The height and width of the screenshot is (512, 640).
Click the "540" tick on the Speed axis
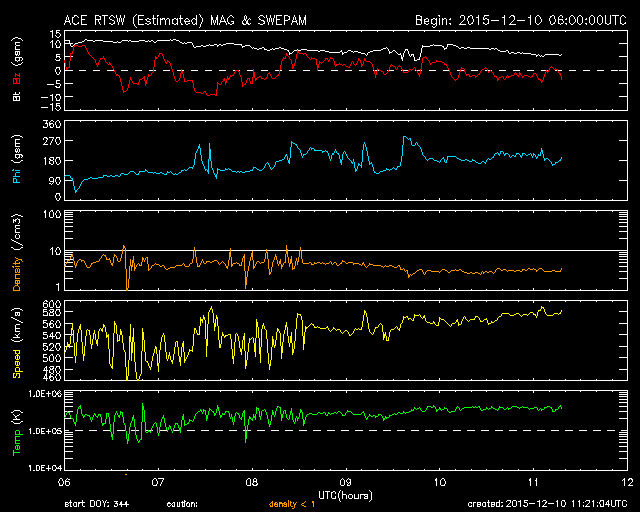click(x=52, y=336)
